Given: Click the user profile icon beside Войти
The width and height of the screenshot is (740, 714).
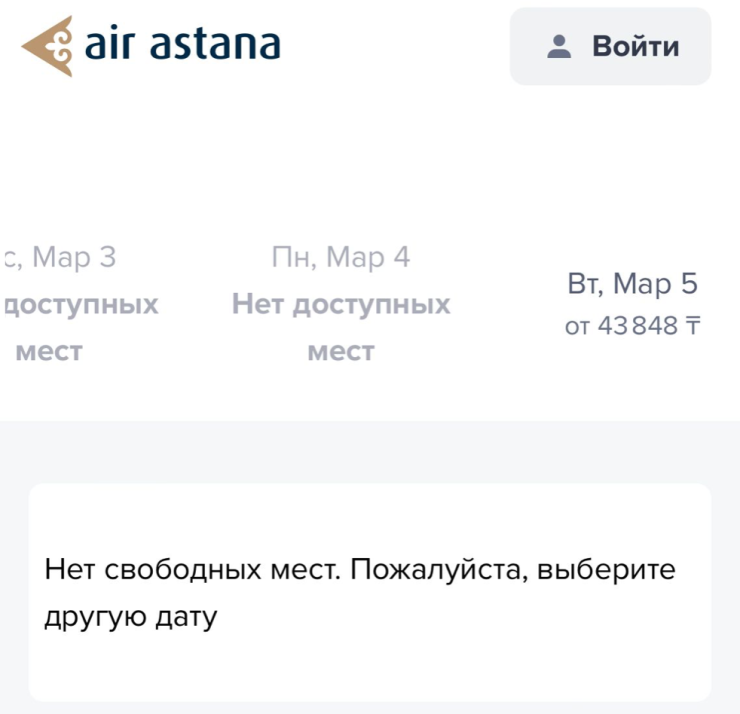Looking at the screenshot, I should (559, 47).
